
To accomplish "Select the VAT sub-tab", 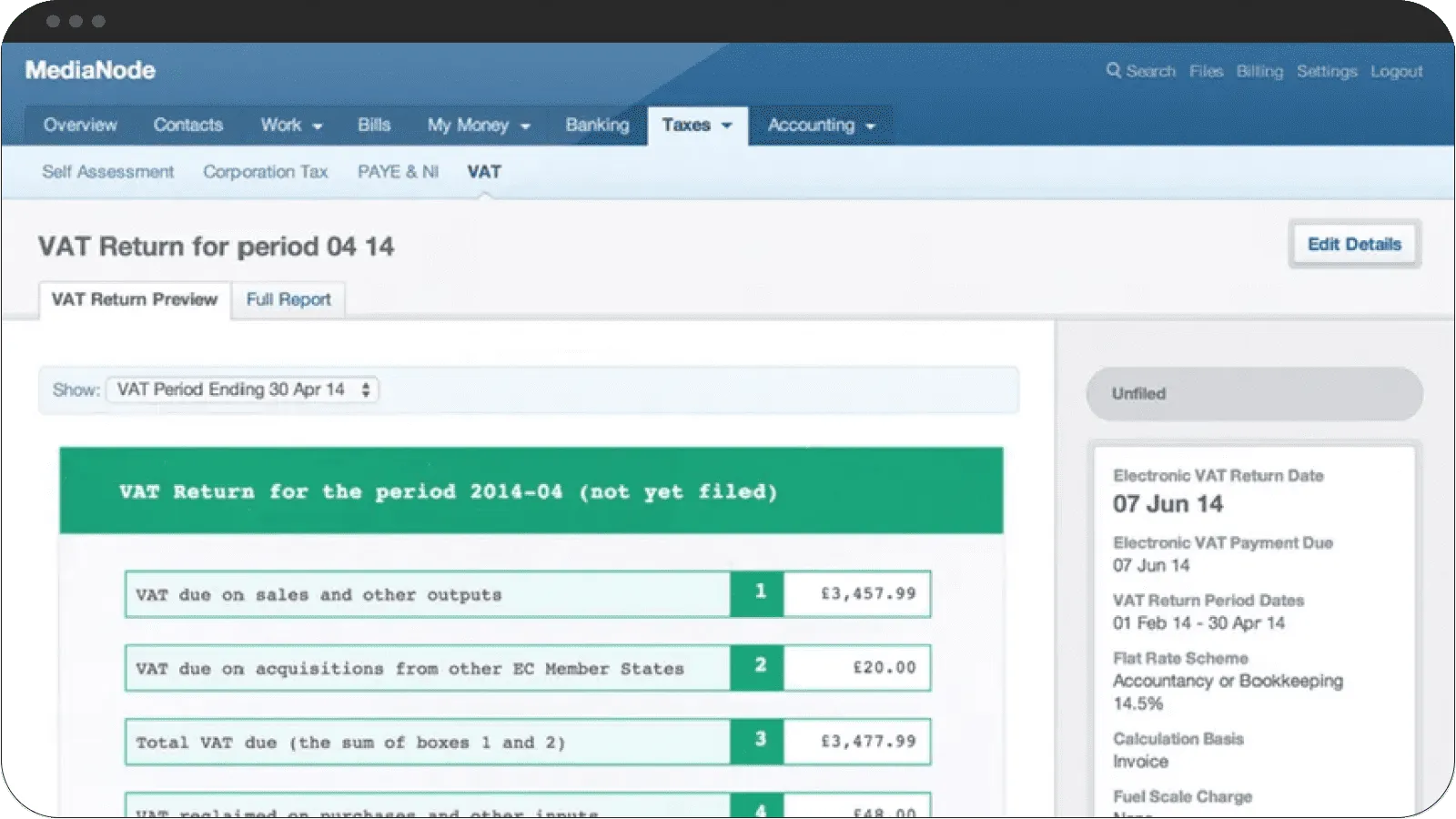I will 484,171.
